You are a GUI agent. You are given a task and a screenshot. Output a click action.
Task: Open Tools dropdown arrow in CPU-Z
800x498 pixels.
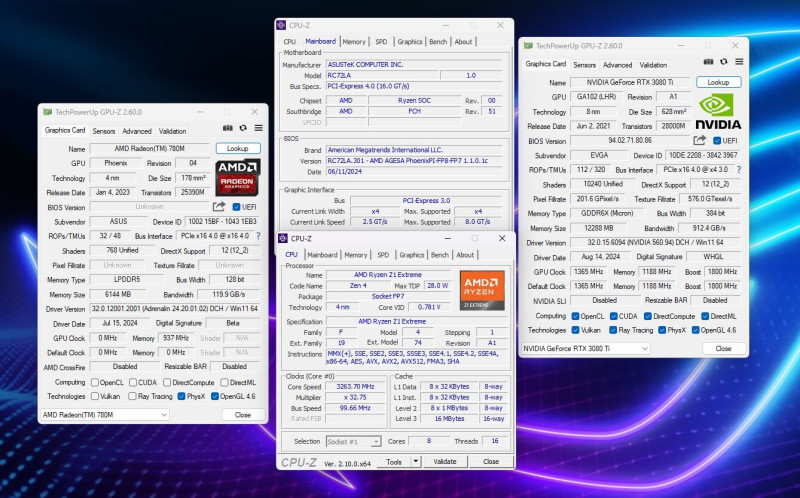(416, 461)
